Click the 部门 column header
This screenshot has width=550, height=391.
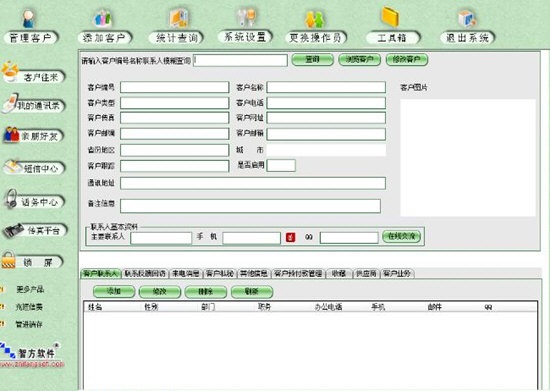coord(208,307)
